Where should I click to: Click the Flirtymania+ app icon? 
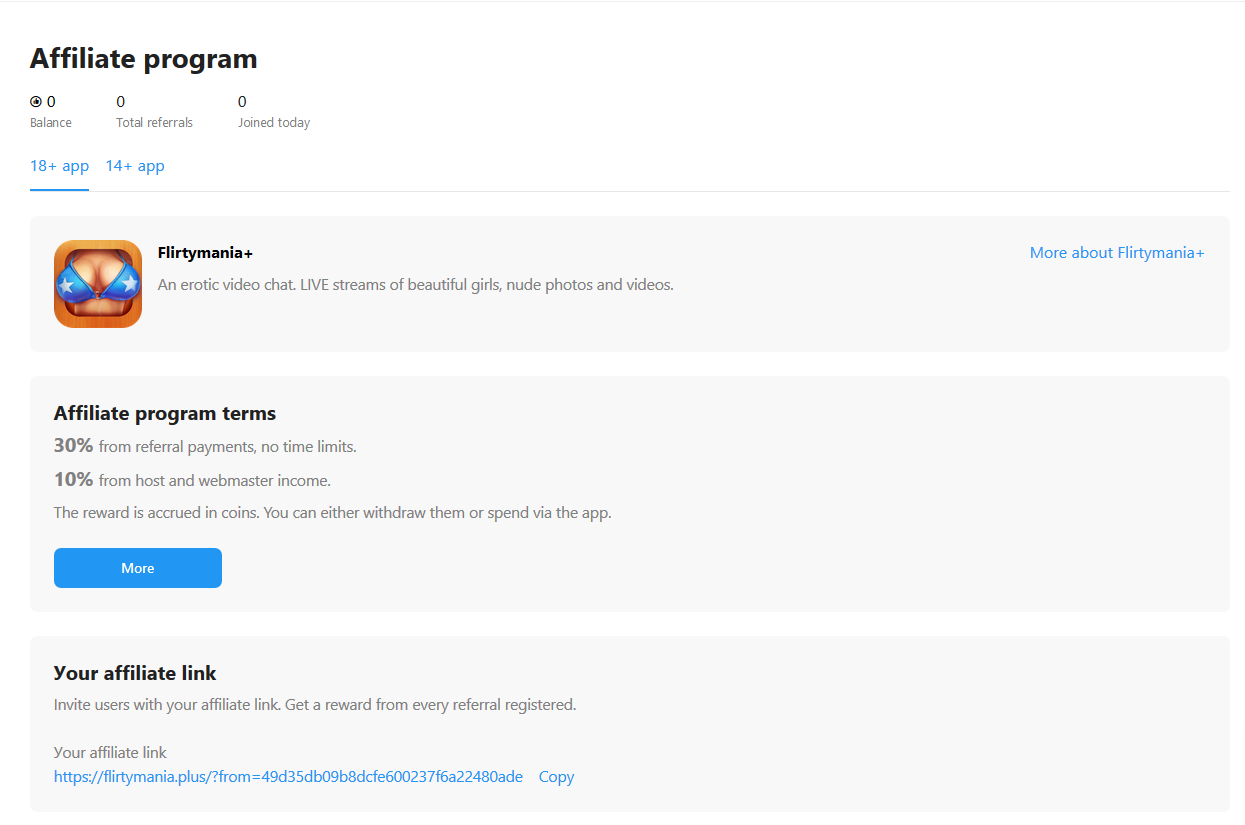[x=98, y=284]
